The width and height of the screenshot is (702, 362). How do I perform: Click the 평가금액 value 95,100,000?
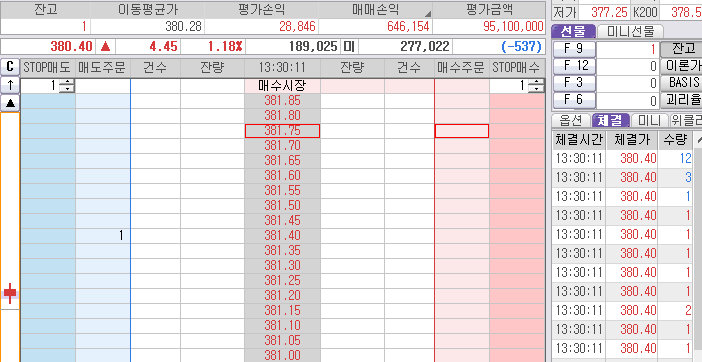[514, 26]
